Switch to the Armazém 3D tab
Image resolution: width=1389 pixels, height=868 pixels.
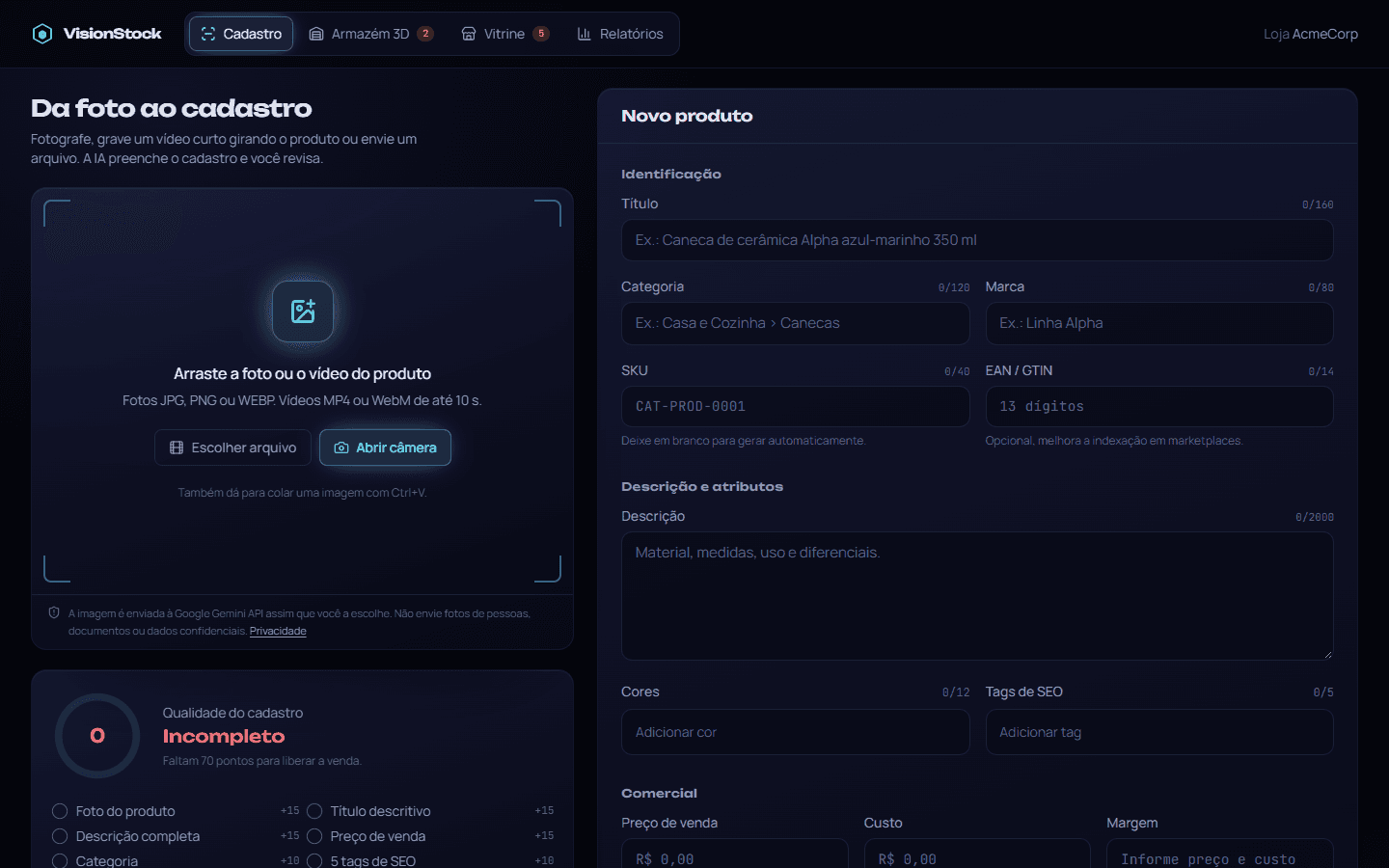[371, 34]
